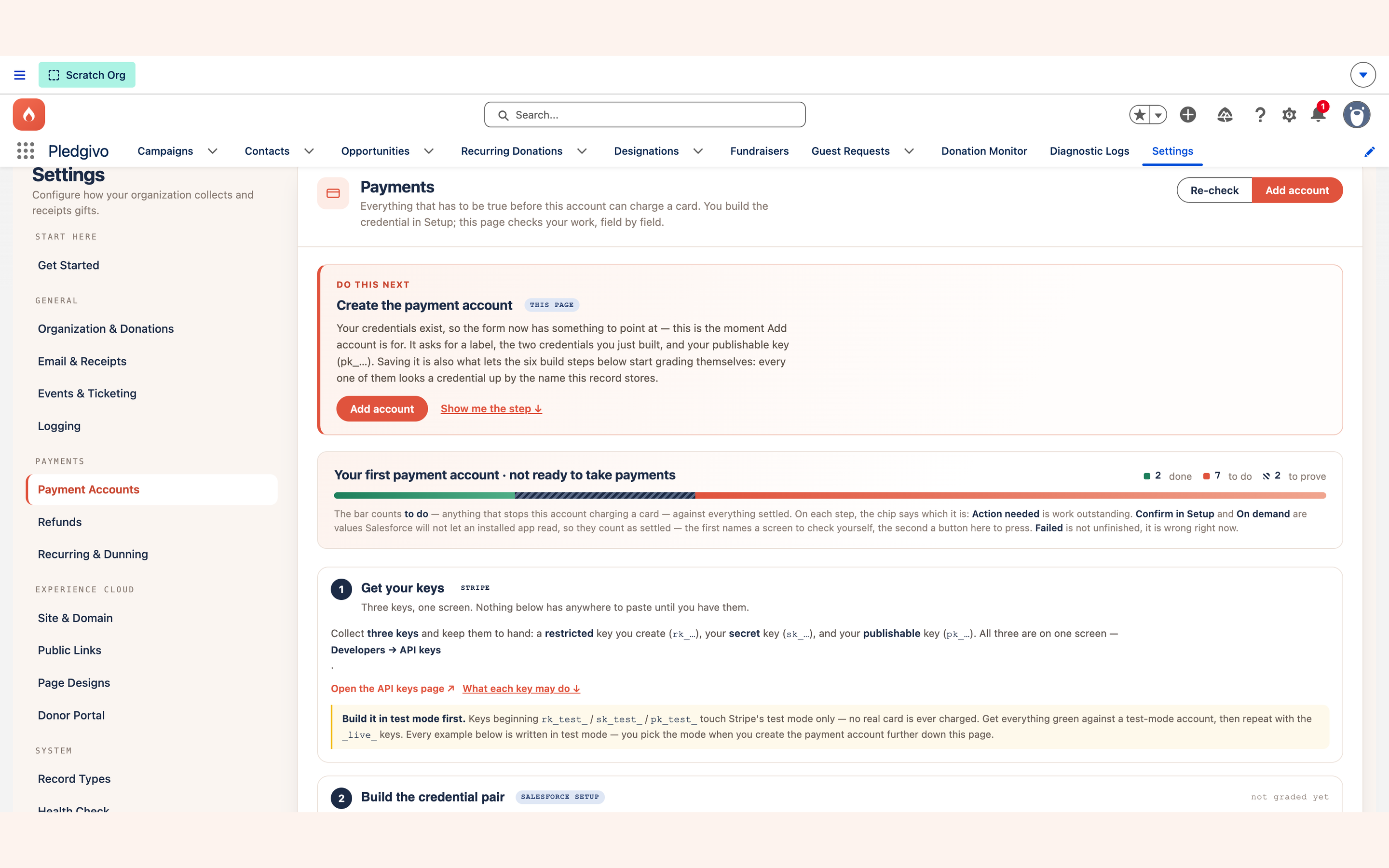Click the THIS PAGE chip
The image size is (1389, 868).
(552, 305)
